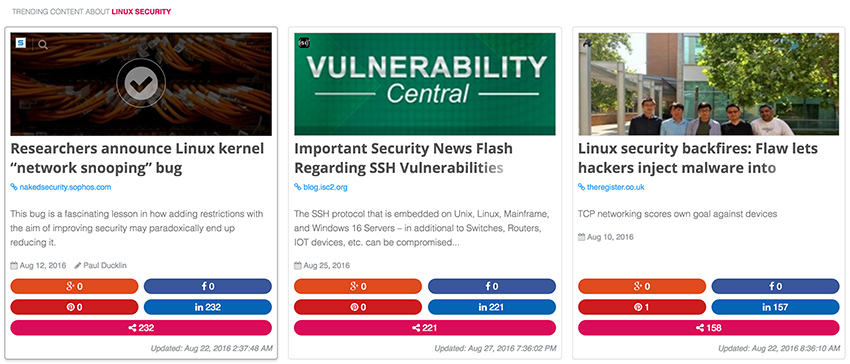Click the source badge icon on Vulnerability Central image

pos(304,43)
